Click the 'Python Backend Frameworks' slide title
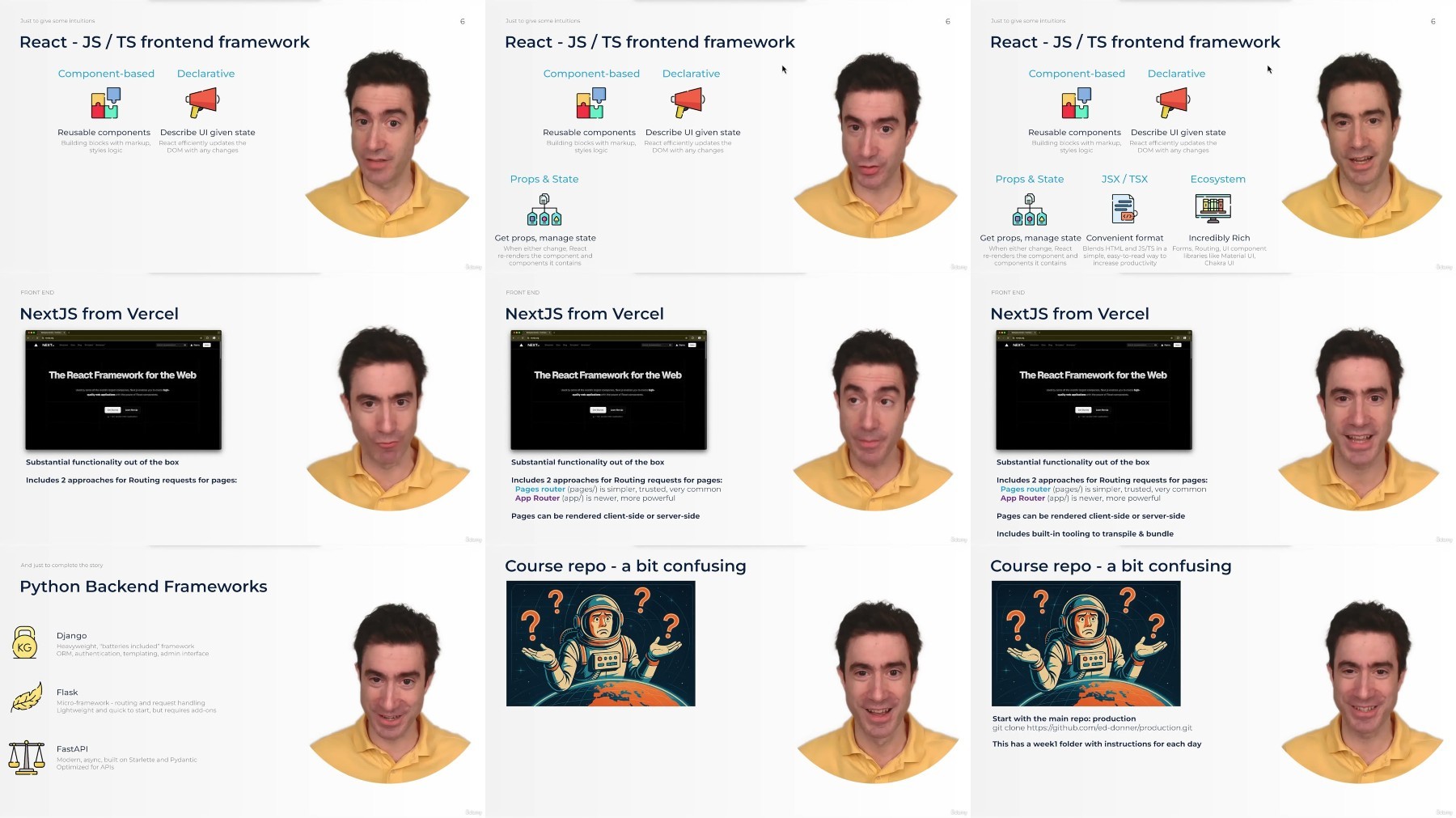The image size is (1456, 818). tap(143, 587)
